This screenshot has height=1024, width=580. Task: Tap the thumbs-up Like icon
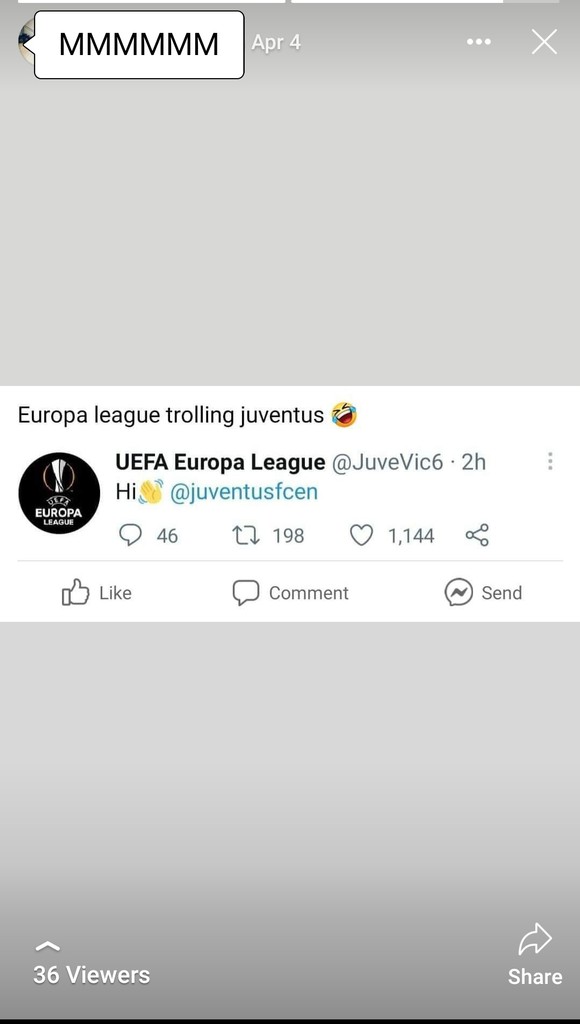pyautogui.click(x=75, y=592)
